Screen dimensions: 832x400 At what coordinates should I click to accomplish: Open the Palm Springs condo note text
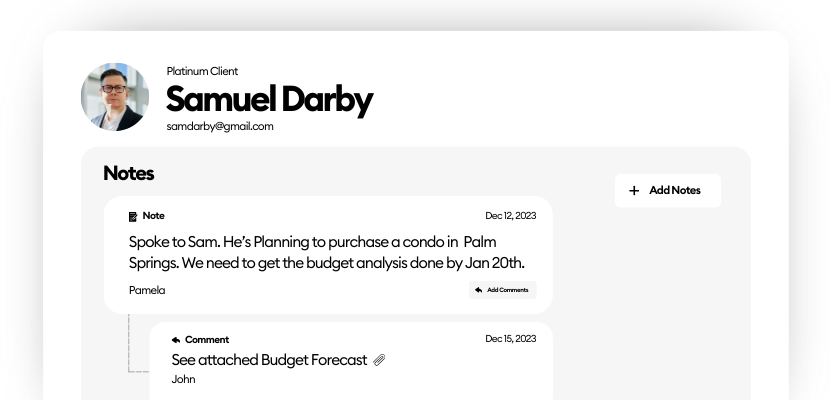(326, 252)
